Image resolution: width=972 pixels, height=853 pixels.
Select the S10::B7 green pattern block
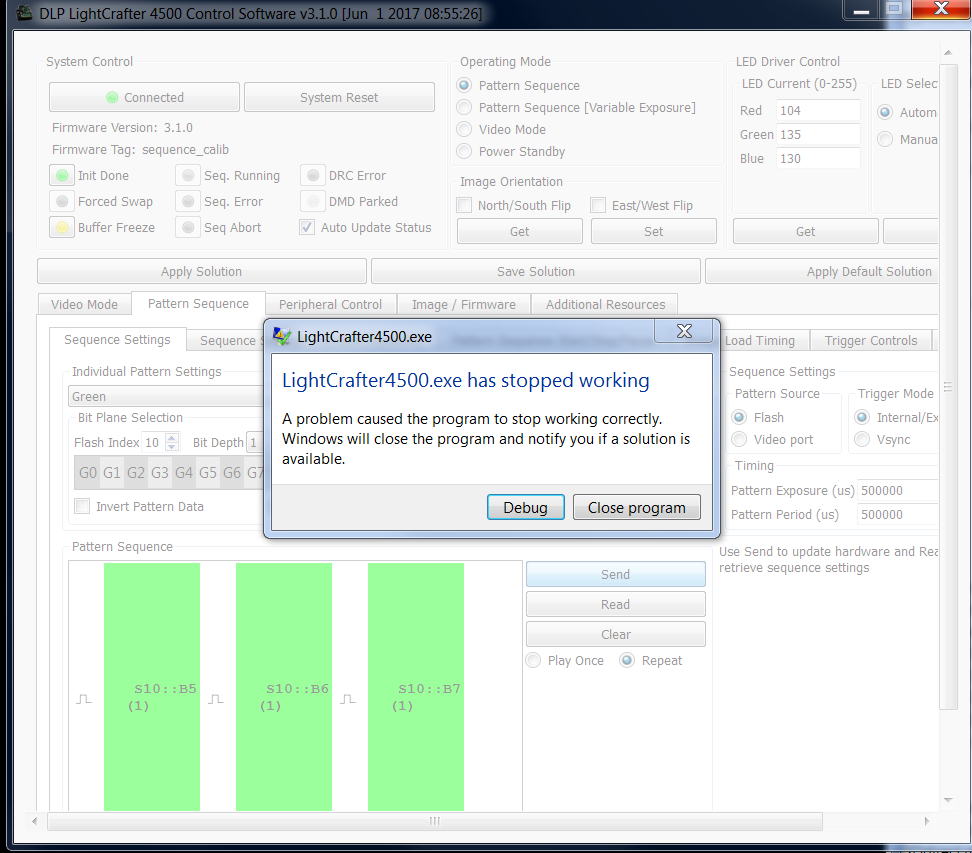416,686
